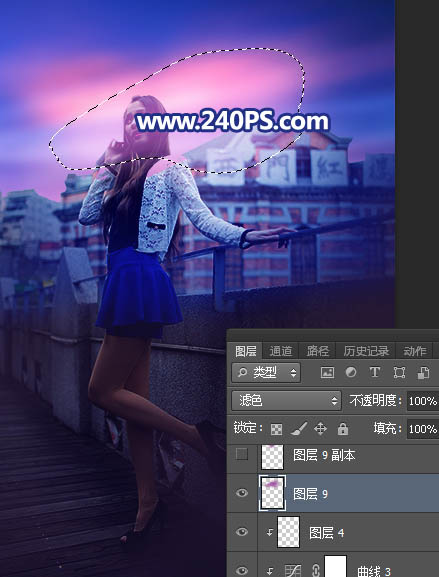The height and width of the screenshot is (577, 439).
Task: Open the 历史记录 tab
Action: click(366, 351)
